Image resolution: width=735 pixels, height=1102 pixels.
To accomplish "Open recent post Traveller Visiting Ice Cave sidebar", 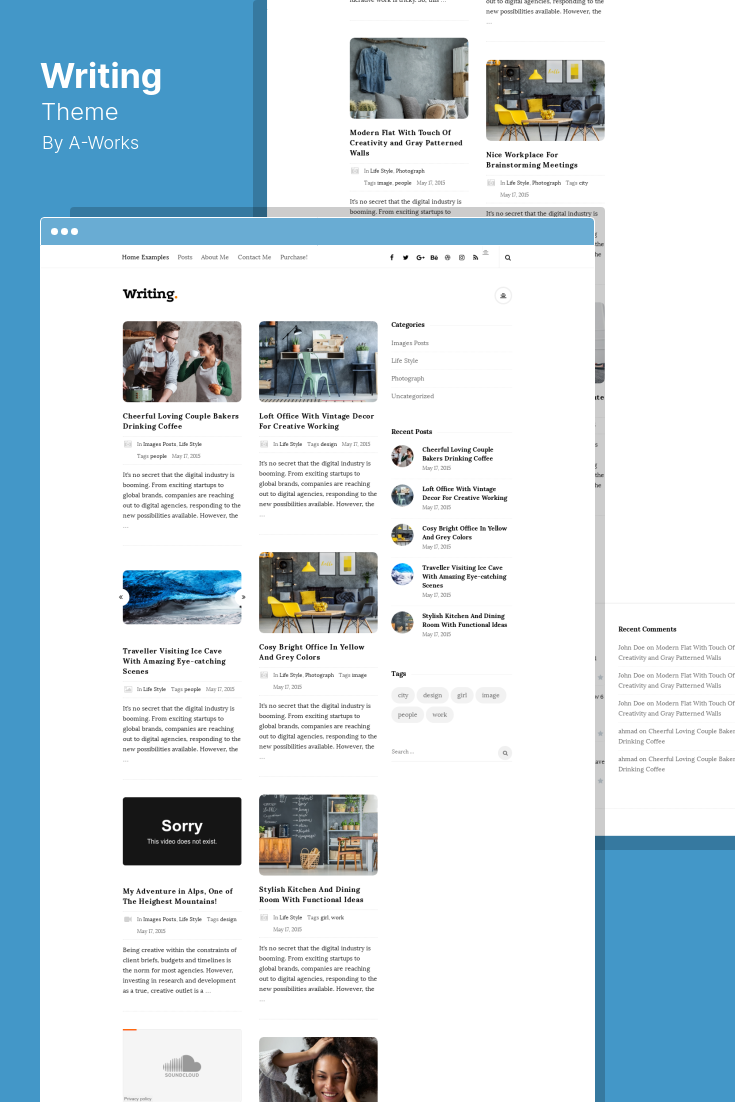I will (x=464, y=576).
